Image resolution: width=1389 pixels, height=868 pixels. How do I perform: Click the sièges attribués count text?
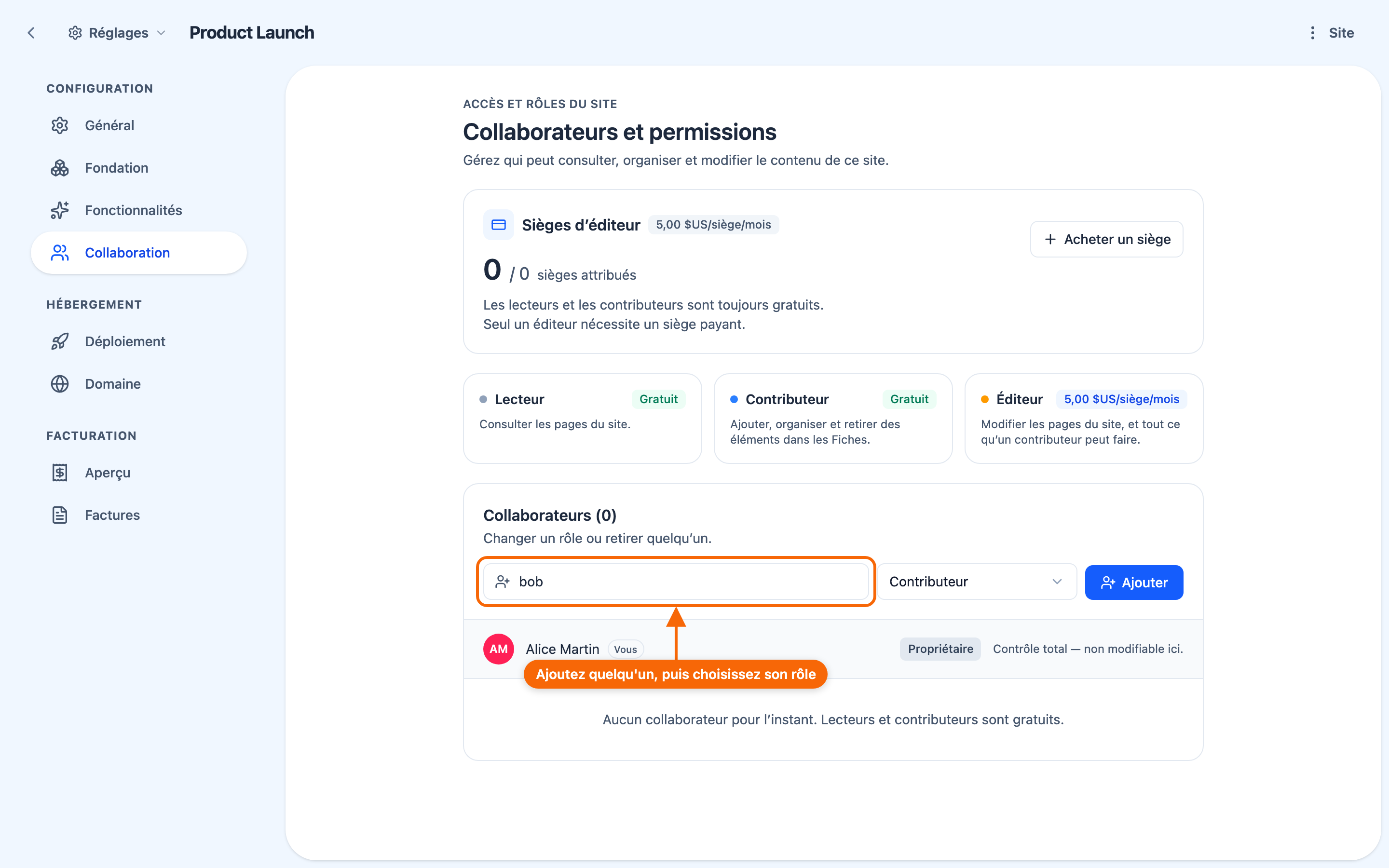tap(559, 270)
